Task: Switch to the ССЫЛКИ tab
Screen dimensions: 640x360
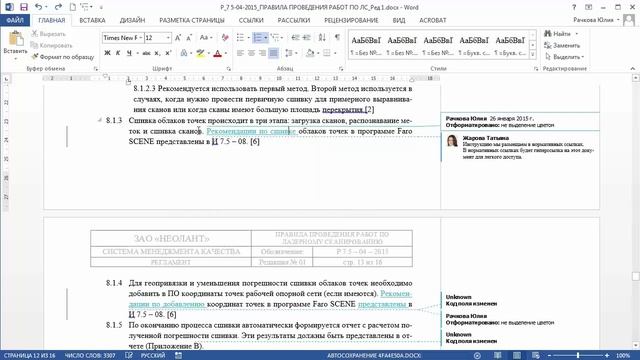Action: click(x=251, y=20)
